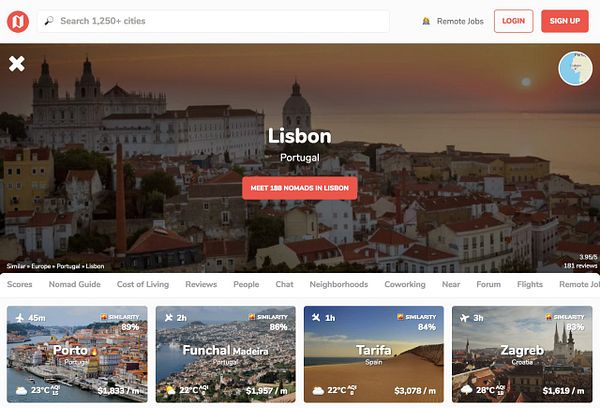
Task: Open the Nomad Guide tab
Action: point(75,284)
